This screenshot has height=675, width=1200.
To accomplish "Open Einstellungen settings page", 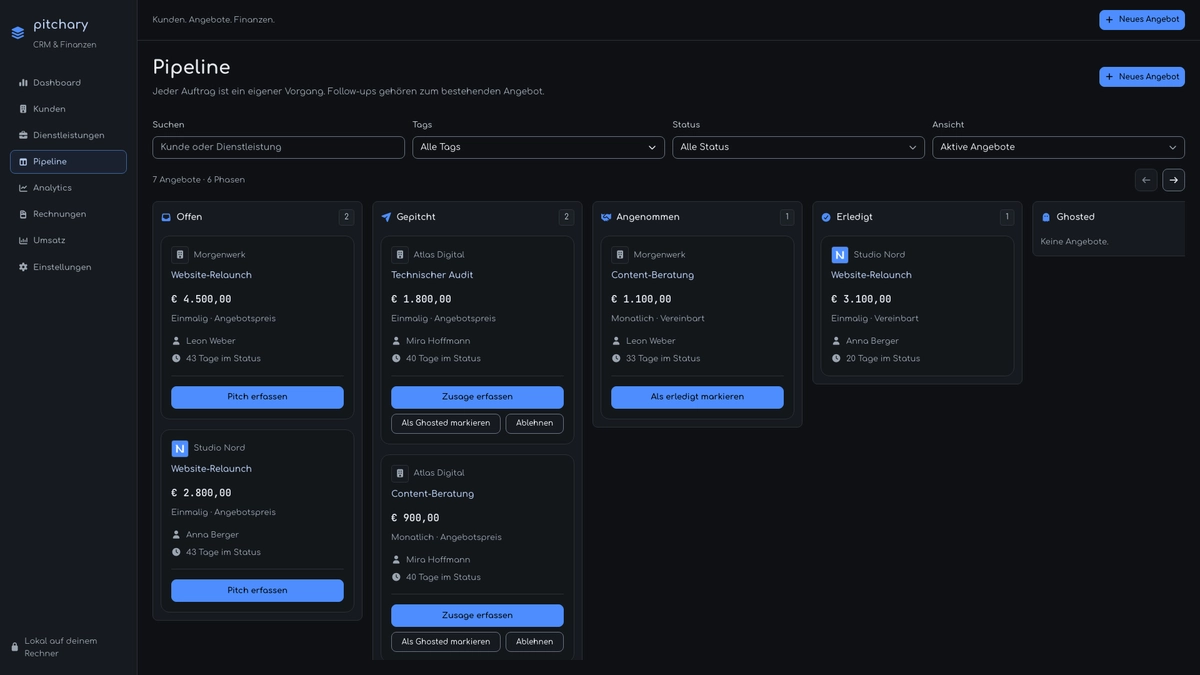I will coord(68,267).
